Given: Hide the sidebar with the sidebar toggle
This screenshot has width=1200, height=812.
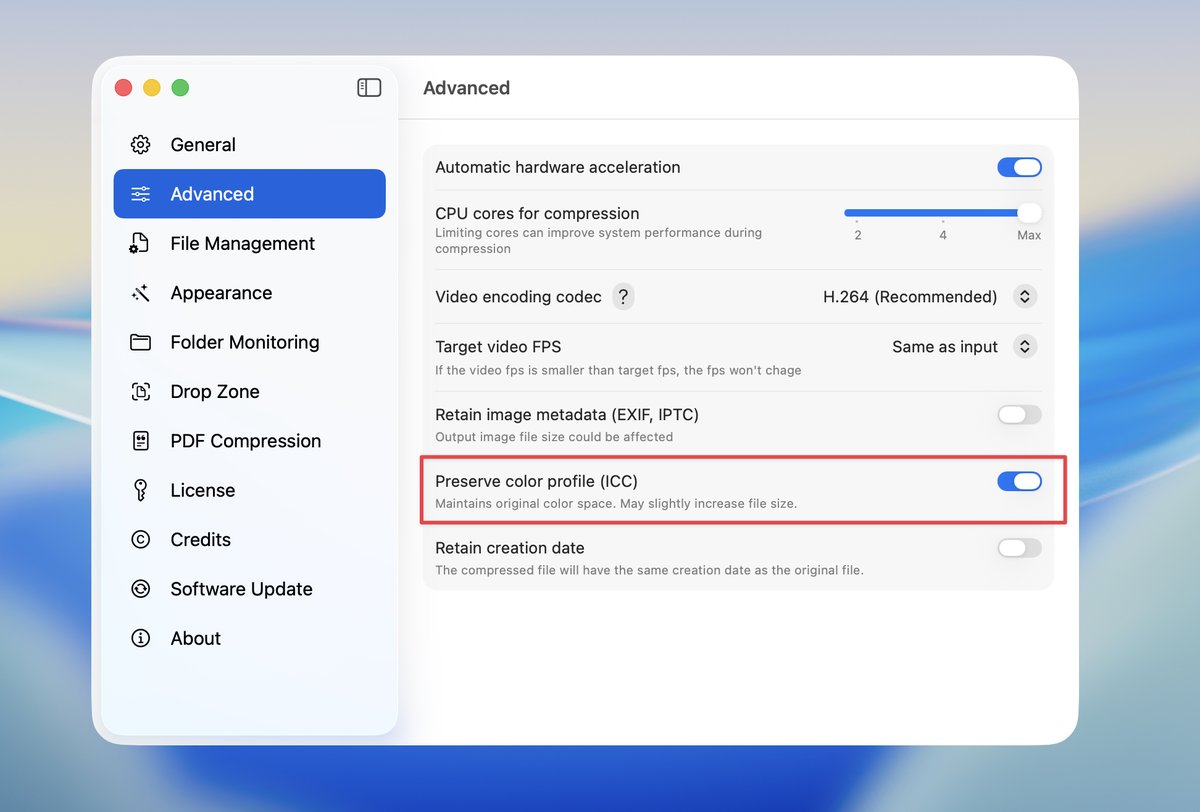Looking at the screenshot, I should (369, 88).
